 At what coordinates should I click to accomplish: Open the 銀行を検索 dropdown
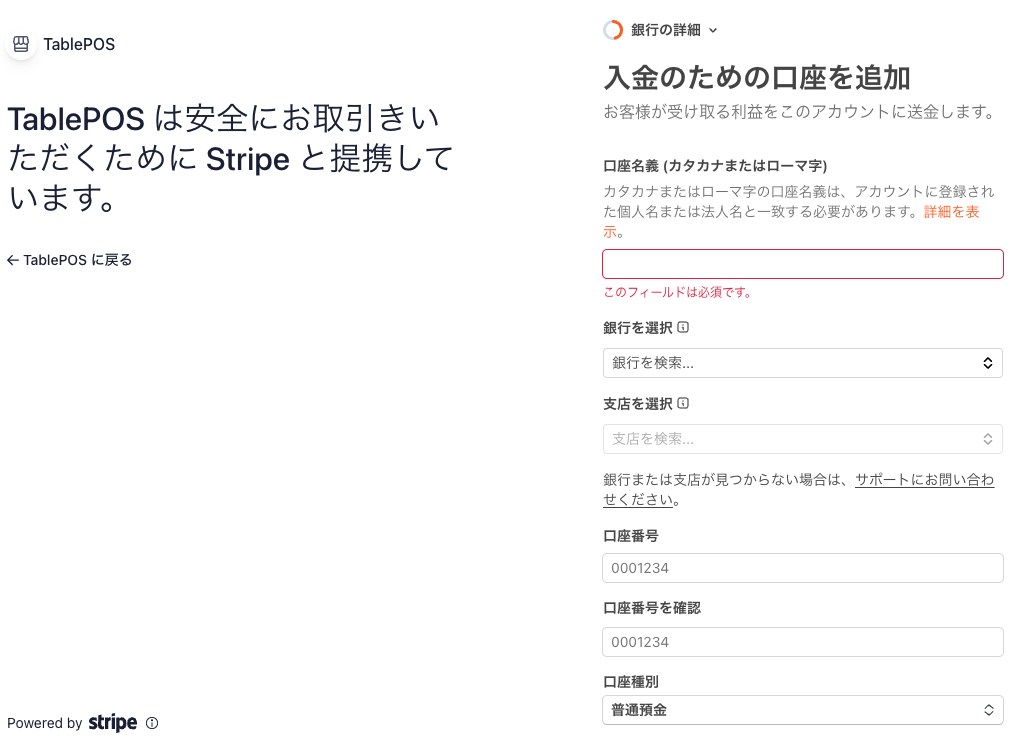[803, 363]
